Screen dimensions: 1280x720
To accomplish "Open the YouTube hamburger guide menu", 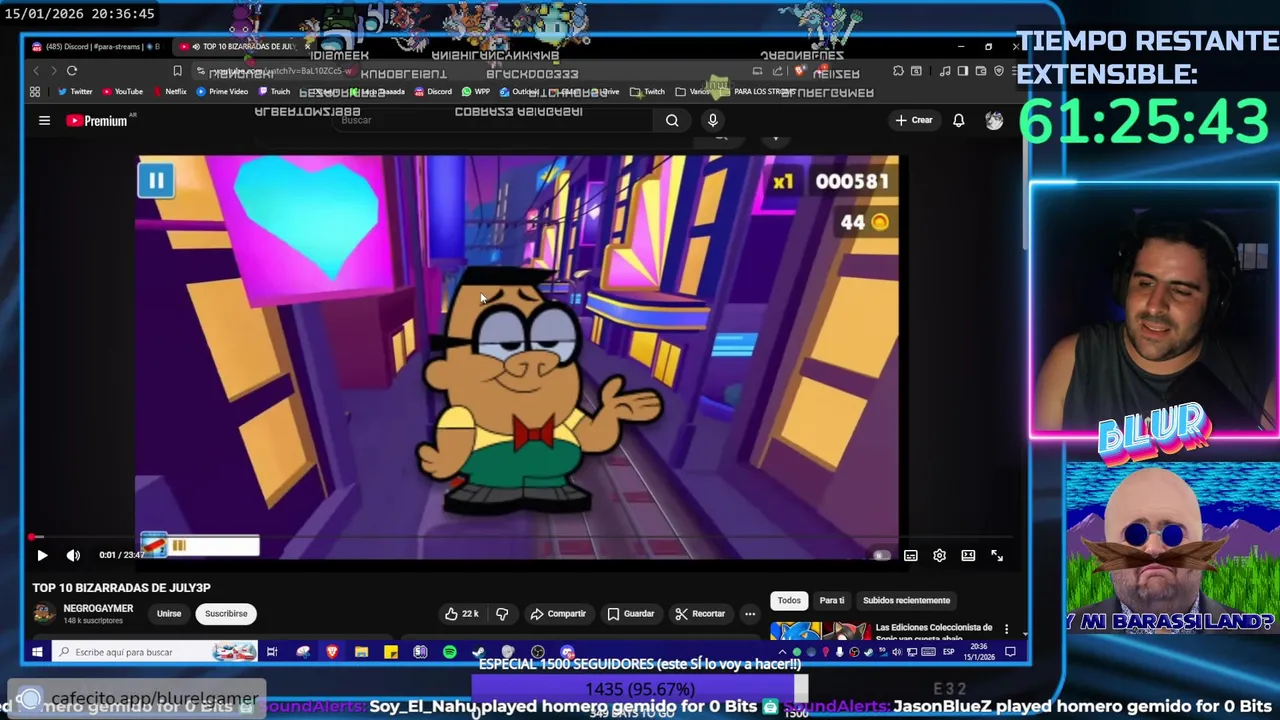I will (44, 121).
